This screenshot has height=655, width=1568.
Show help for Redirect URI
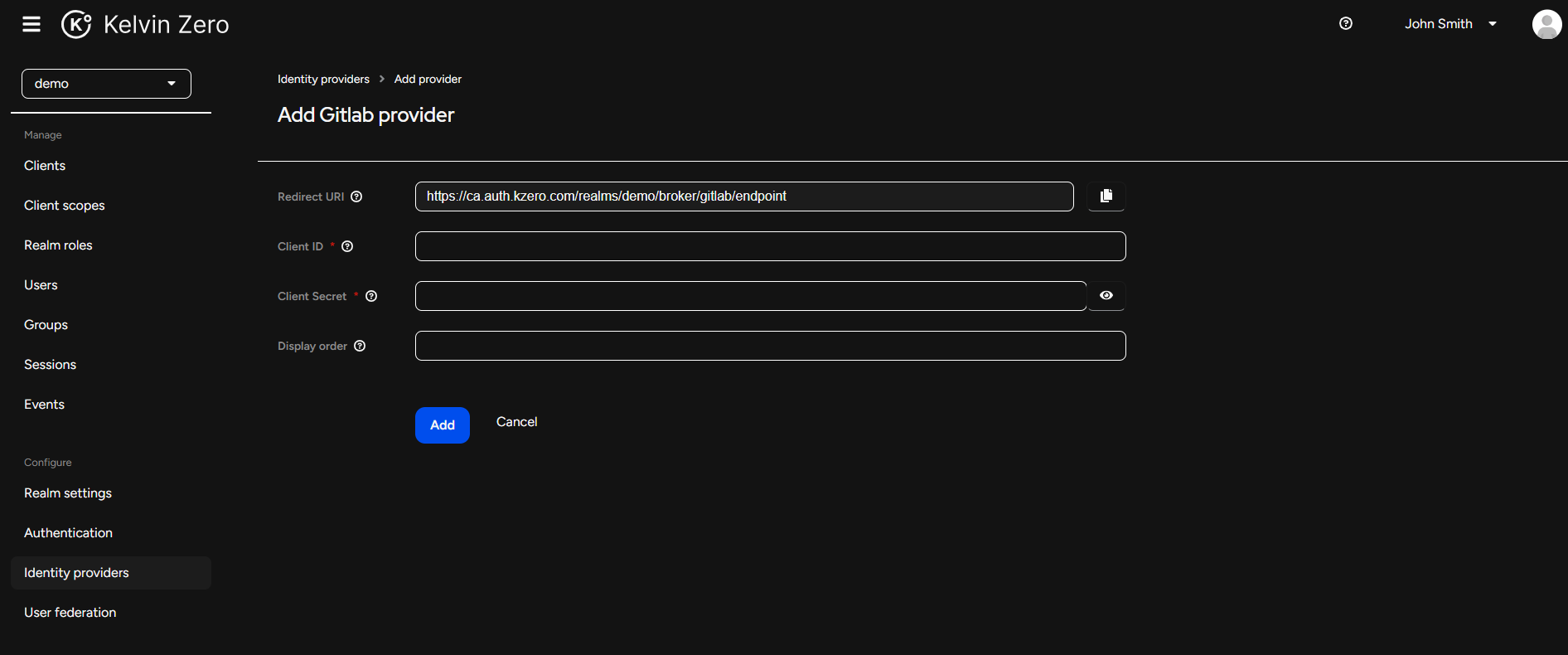pyautogui.click(x=356, y=196)
